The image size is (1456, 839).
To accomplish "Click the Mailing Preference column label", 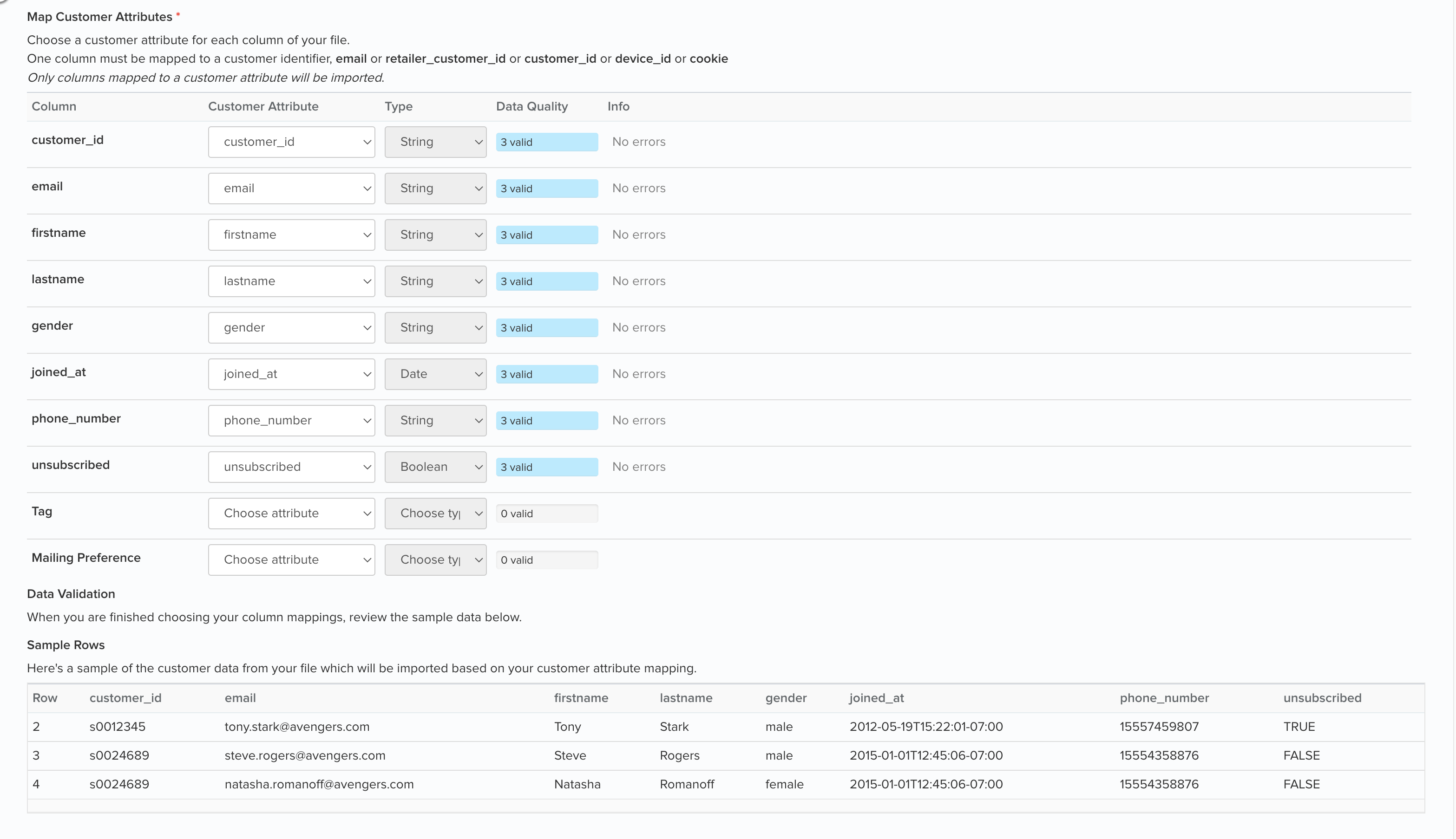I will coord(86,558).
